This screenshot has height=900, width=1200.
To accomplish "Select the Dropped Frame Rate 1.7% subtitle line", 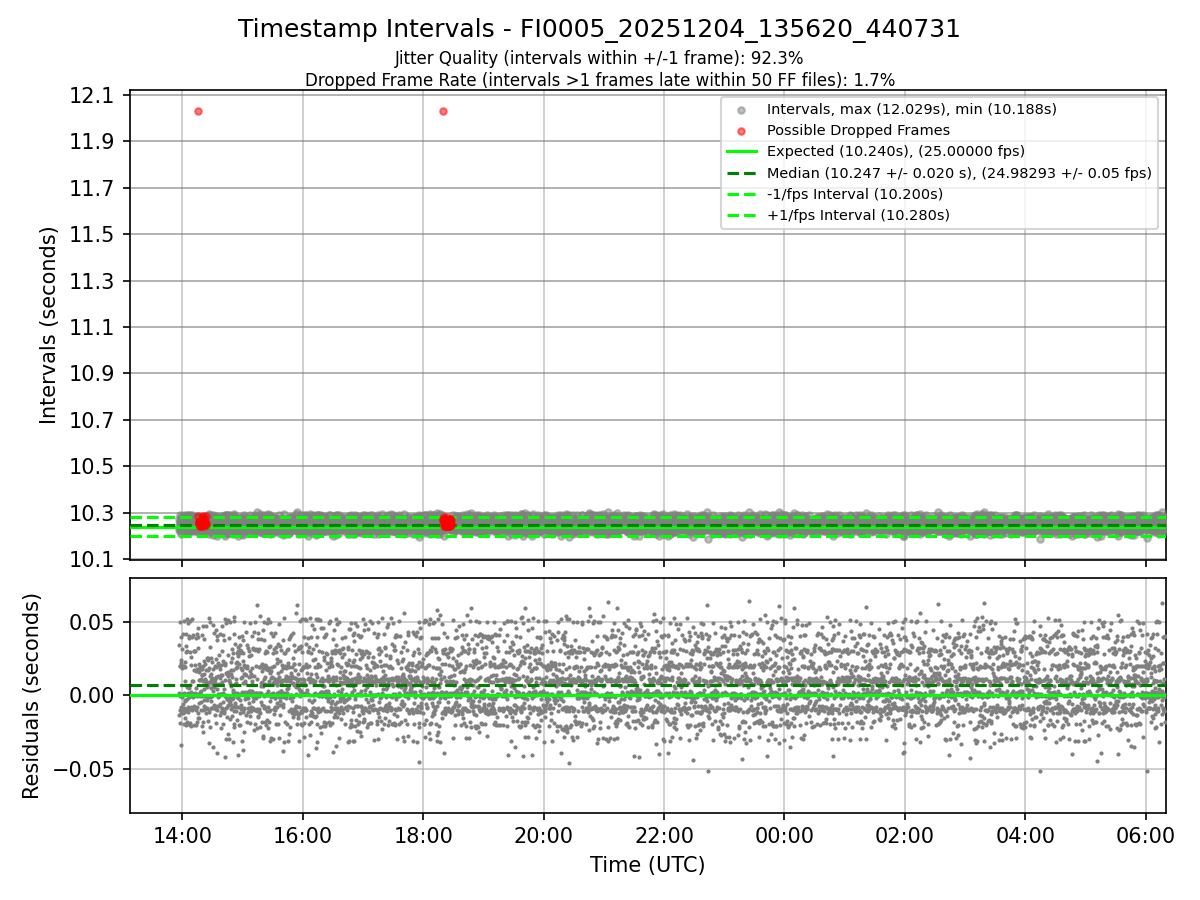I will [599, 79].
